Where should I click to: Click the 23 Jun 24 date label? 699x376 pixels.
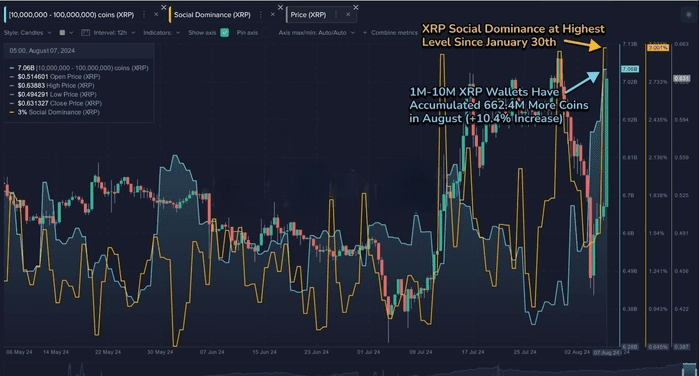tap(317, 352)
